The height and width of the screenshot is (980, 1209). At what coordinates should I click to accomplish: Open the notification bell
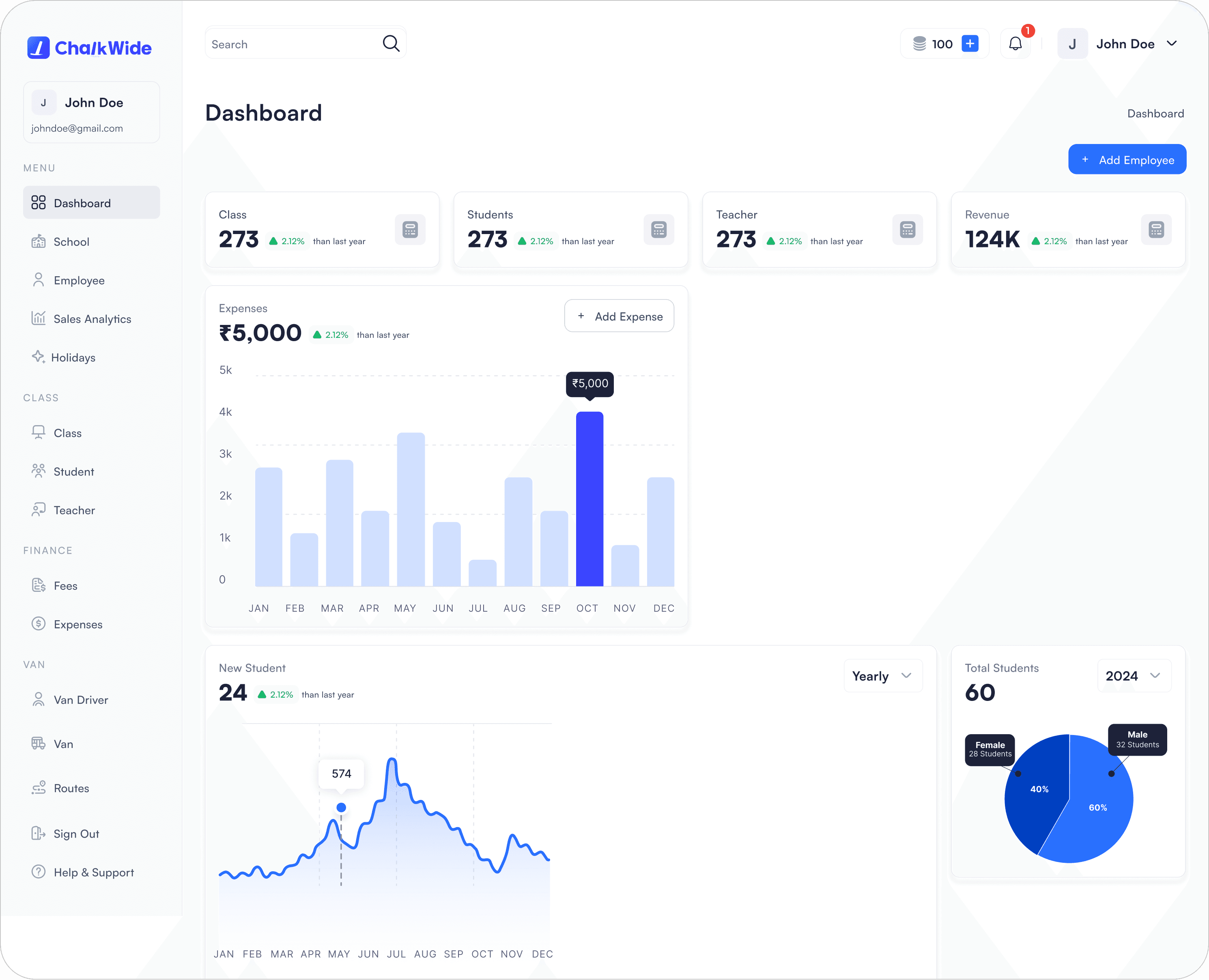point(1015,43)
